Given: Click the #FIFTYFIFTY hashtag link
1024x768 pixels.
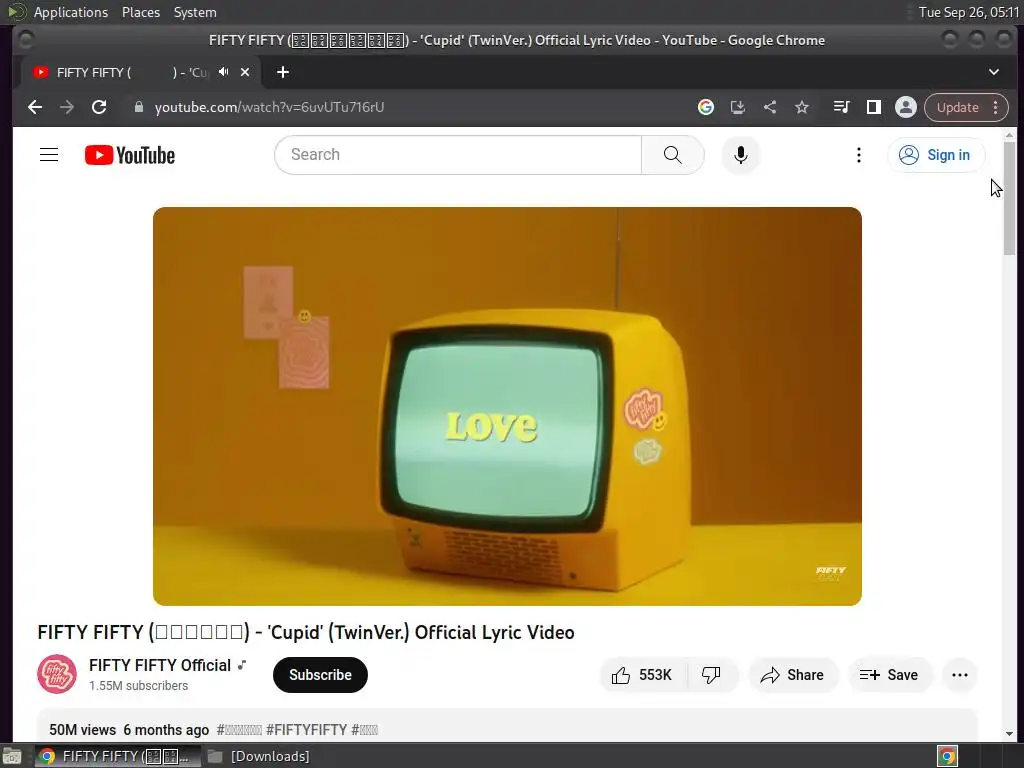Looking at the screenshot, I should (x=306, y=729).
